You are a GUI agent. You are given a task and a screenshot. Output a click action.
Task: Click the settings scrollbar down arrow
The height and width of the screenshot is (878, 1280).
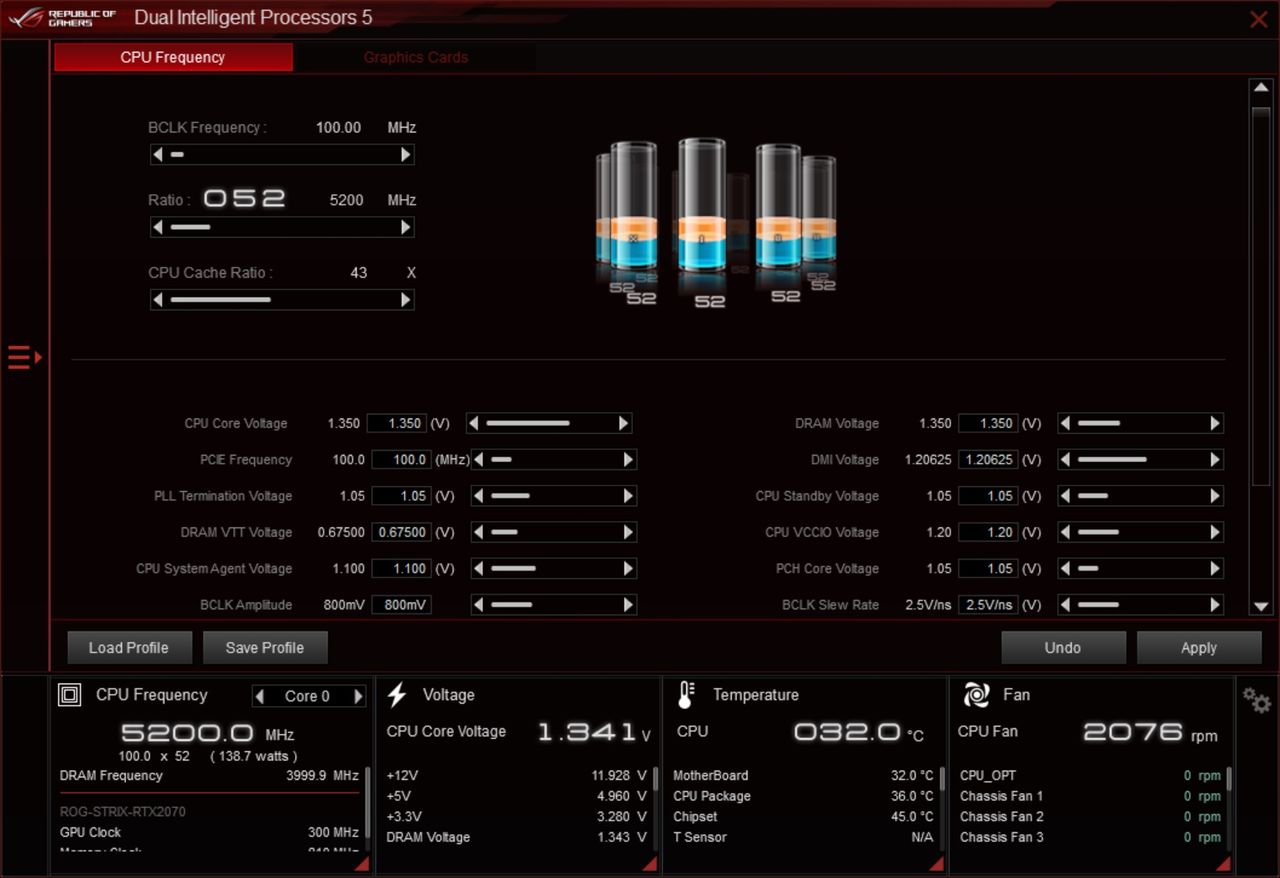[1260, 606]
